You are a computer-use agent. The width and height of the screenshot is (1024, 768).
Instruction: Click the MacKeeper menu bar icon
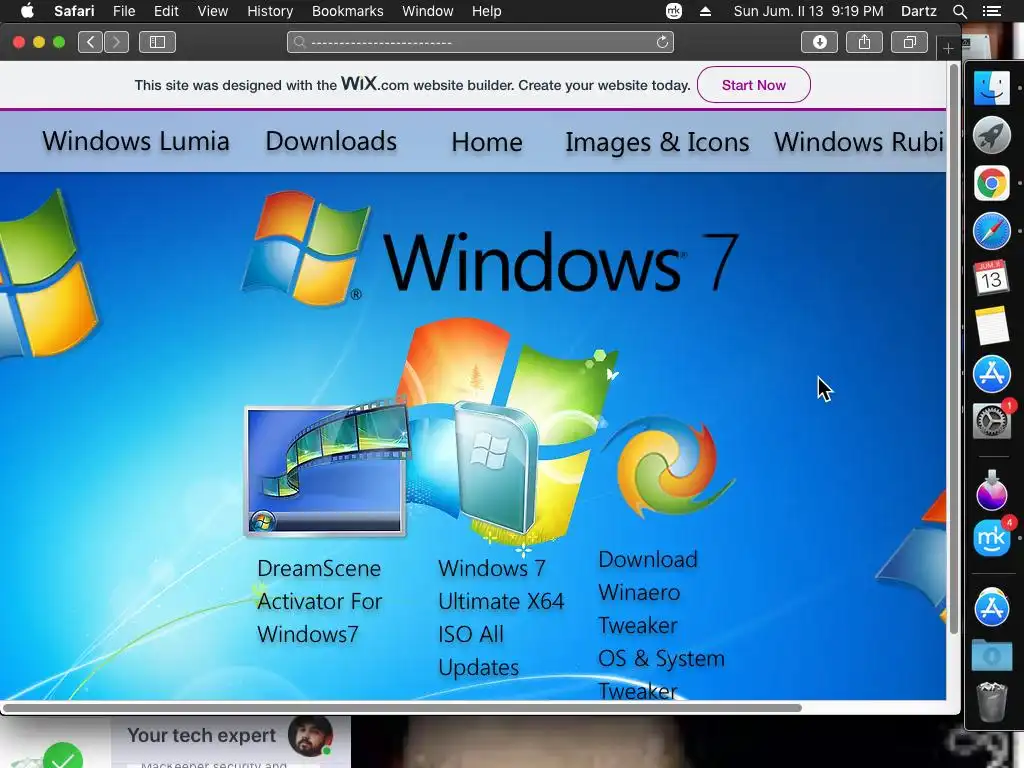tap(674, 11)
